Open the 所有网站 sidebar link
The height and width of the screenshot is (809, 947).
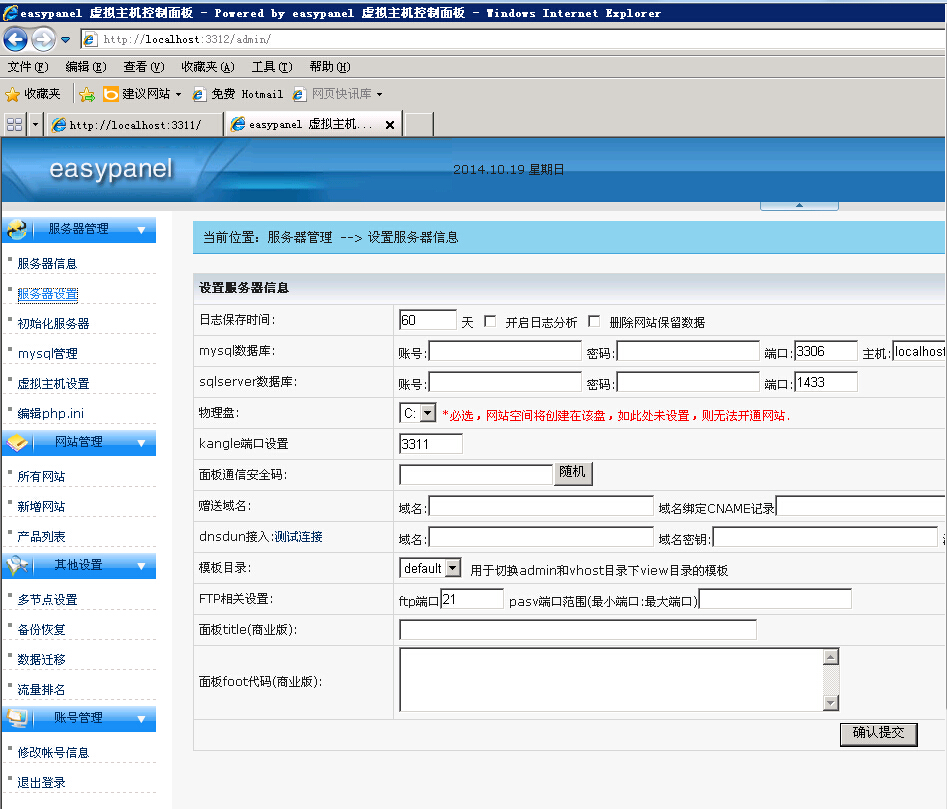pos(41,477)
